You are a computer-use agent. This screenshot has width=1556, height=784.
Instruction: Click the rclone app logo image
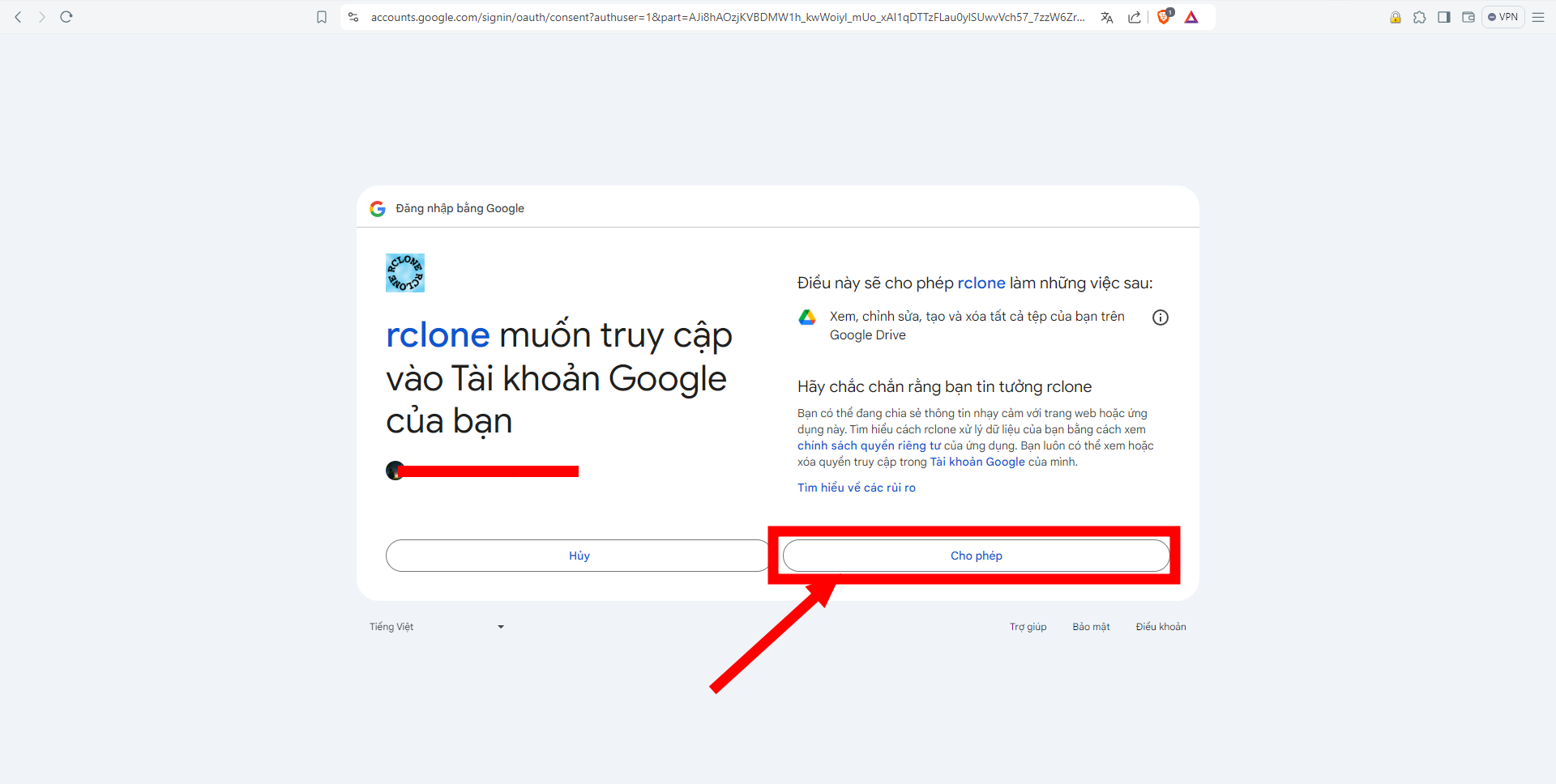(405, 273)
